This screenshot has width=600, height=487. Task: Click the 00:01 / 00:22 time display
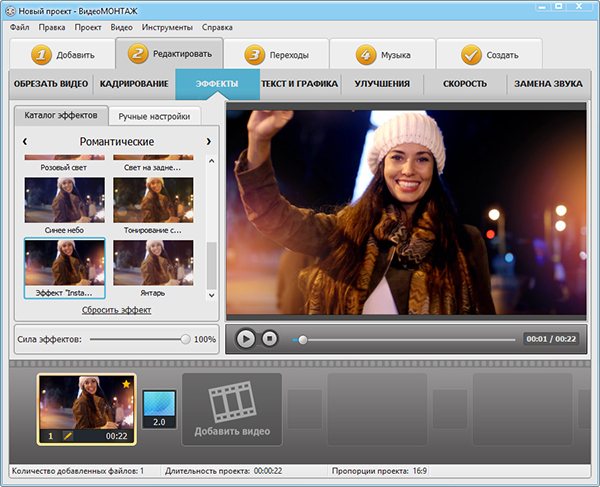551,339
